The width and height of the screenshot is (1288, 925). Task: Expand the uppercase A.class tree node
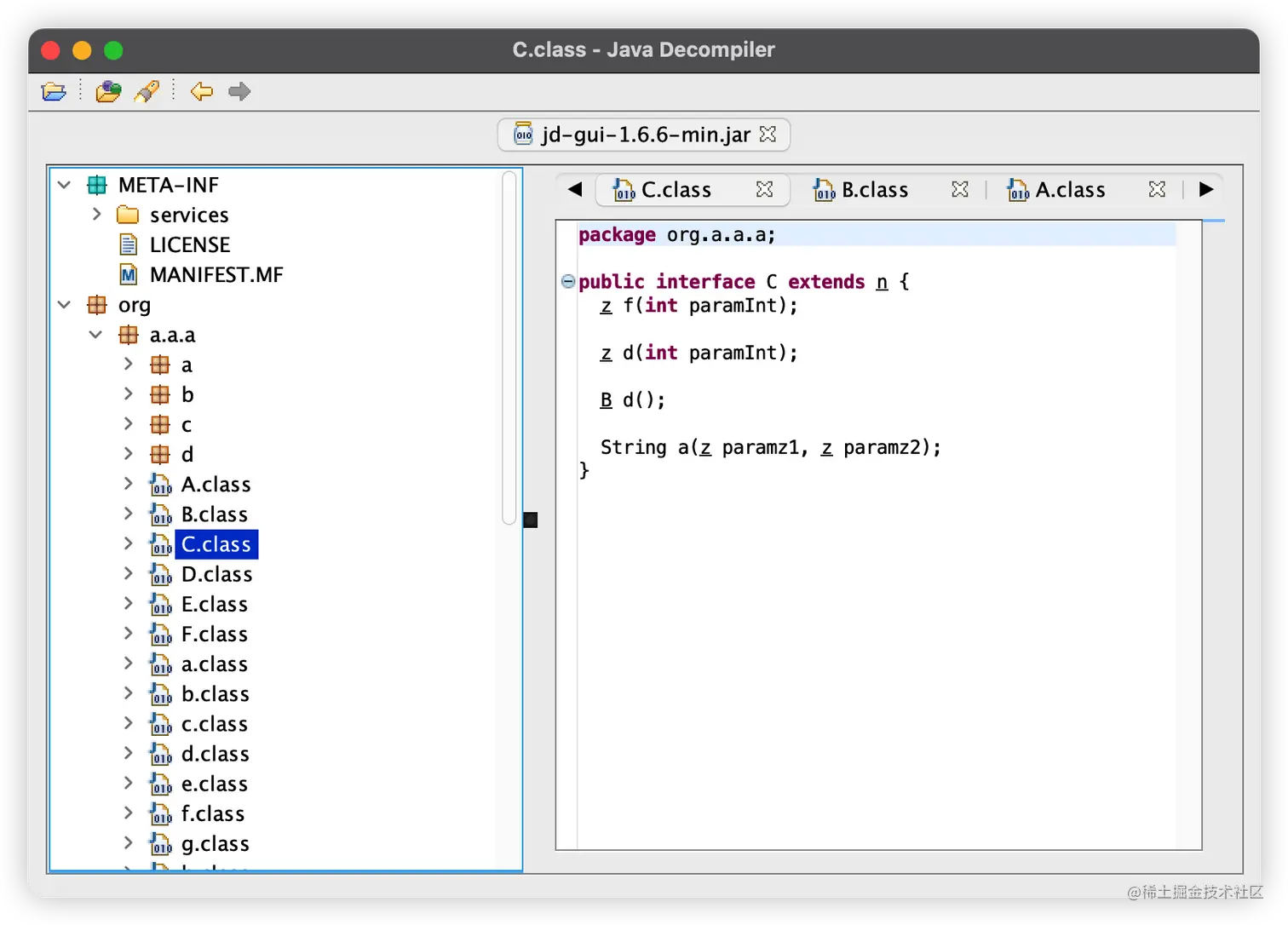pos(128,484)
